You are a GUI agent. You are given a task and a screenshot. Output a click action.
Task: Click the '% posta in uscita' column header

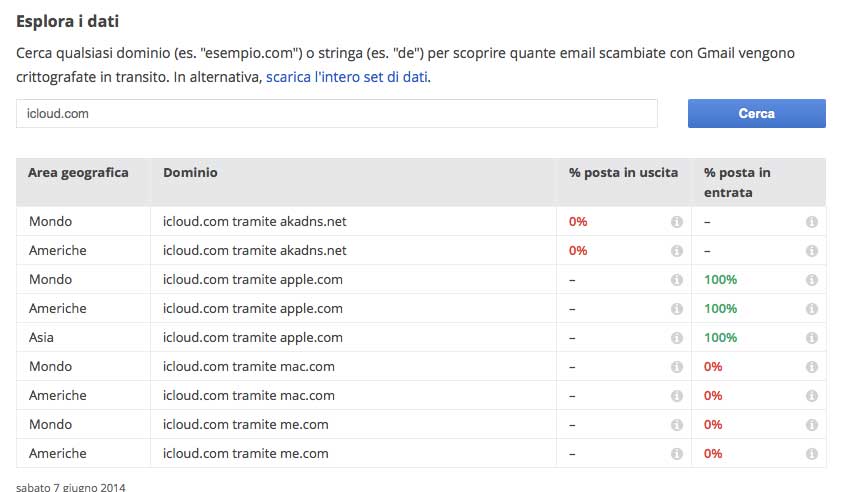click(623, 173)
